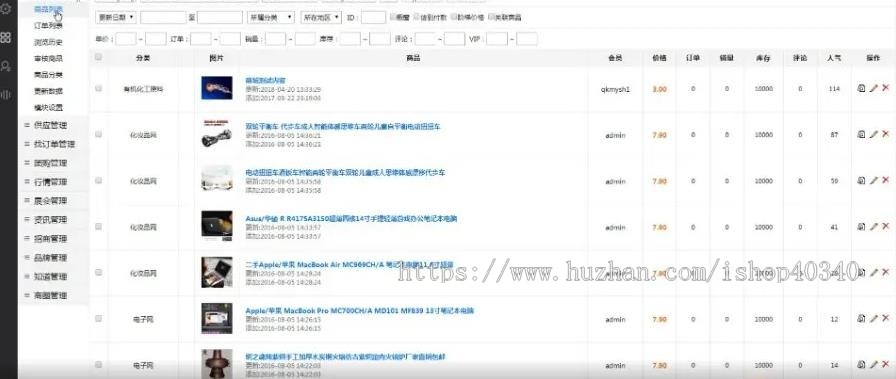The height and width of the screenshot is (379, 896).
Task: Edit the Asus R417SA3150 laptop product
Action: tap(873, 227)
